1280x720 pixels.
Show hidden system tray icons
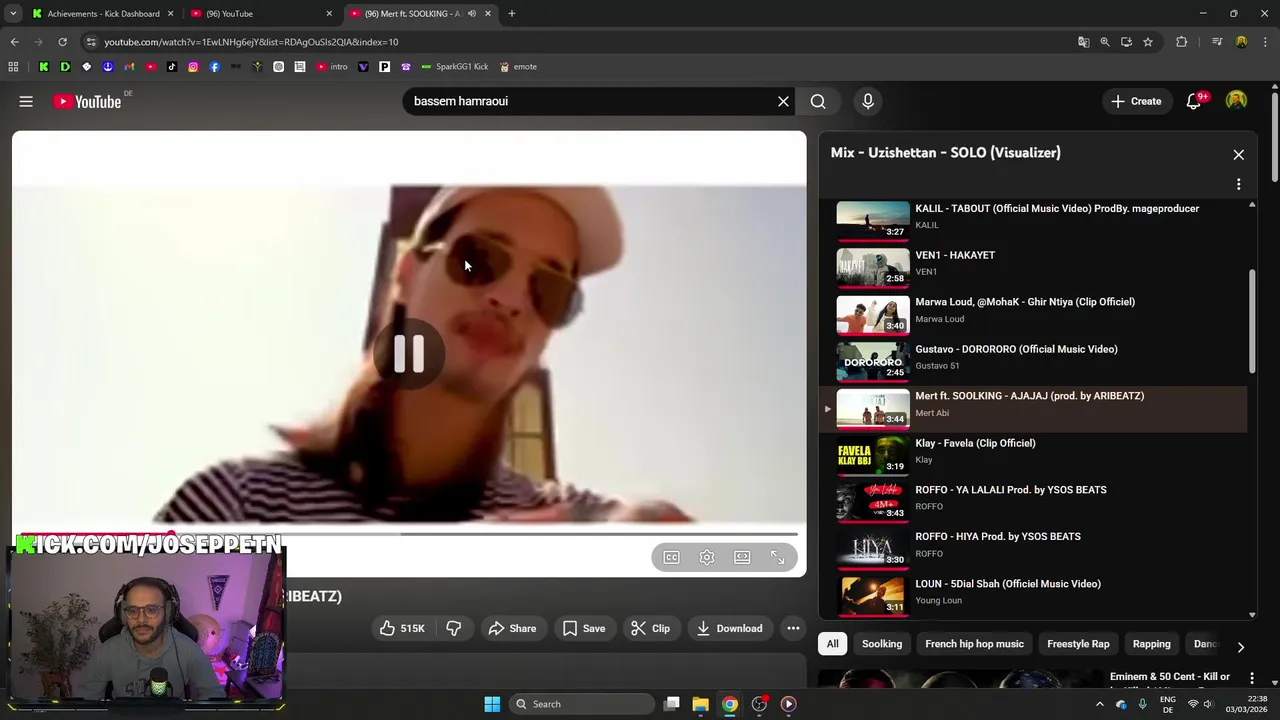pyautogui.click(x=1100, y=704)
